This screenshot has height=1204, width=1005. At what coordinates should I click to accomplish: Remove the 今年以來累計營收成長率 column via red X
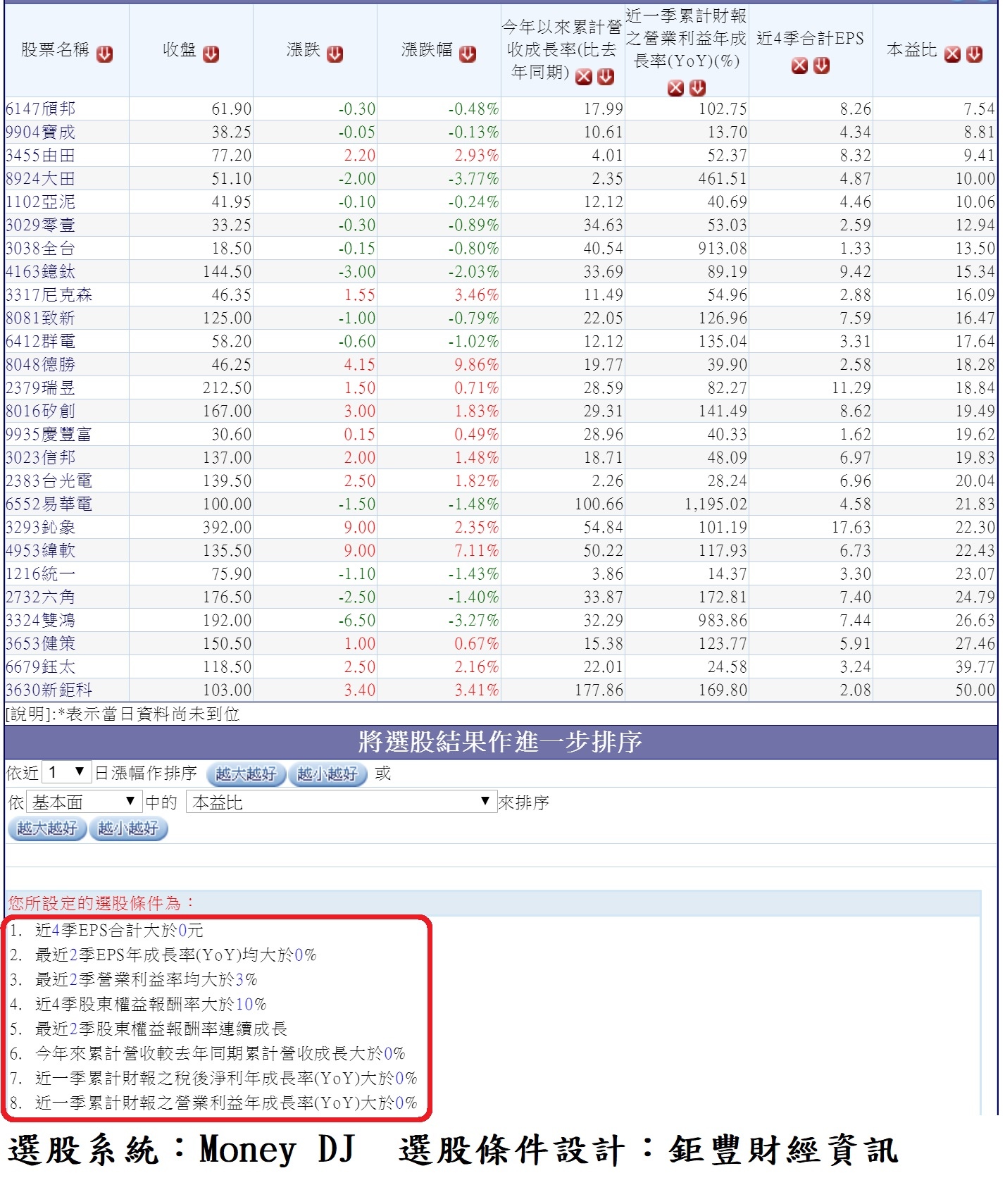(x=584, y=77)
